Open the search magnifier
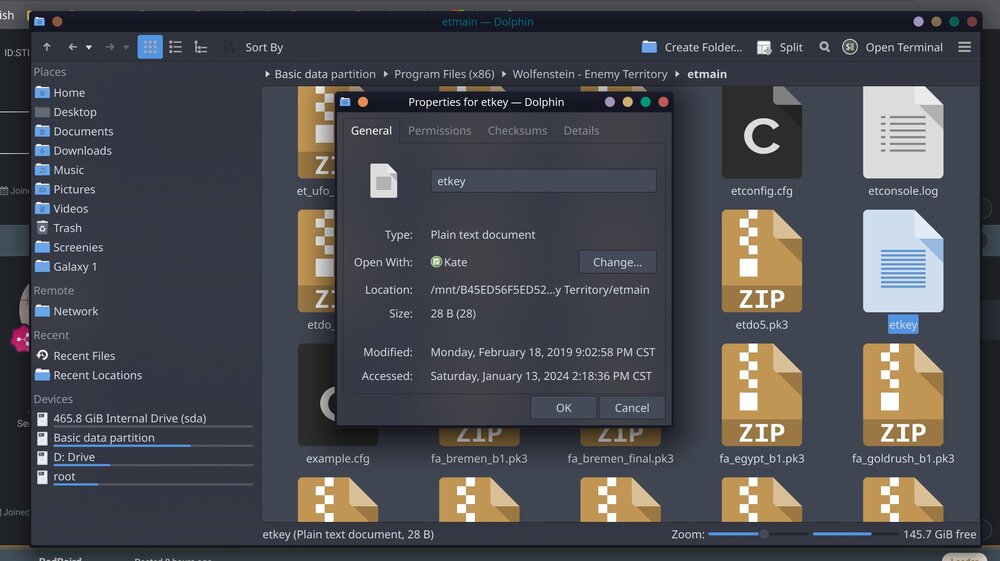This screenshot has width=1000, height=561. tap(825, 47)
